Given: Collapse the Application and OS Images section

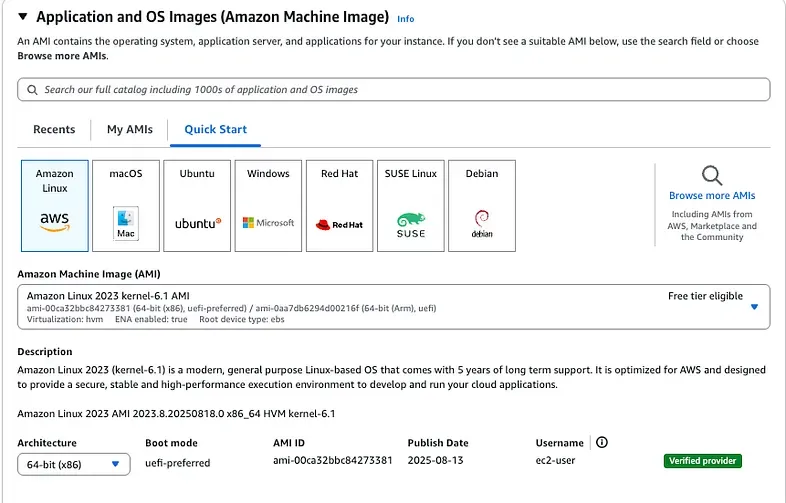Looking at the screenshot, I should (22, 17).
